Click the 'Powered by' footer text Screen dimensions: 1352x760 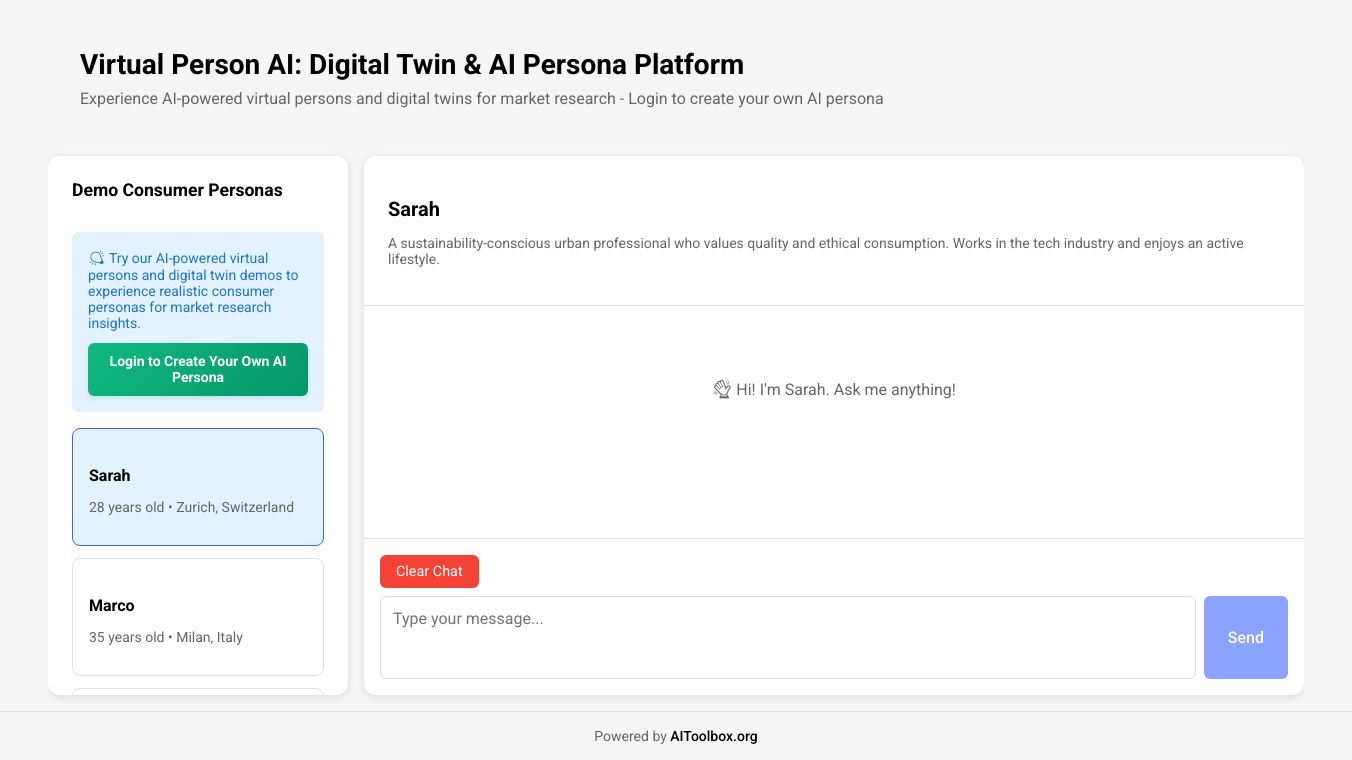pyautogui.click(x=630, y=736)
